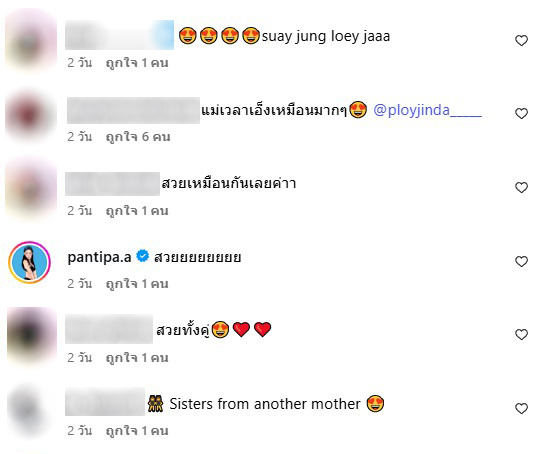View likes on pantipa.a's comment
The image size is (540, 454).
click(137, 284)
